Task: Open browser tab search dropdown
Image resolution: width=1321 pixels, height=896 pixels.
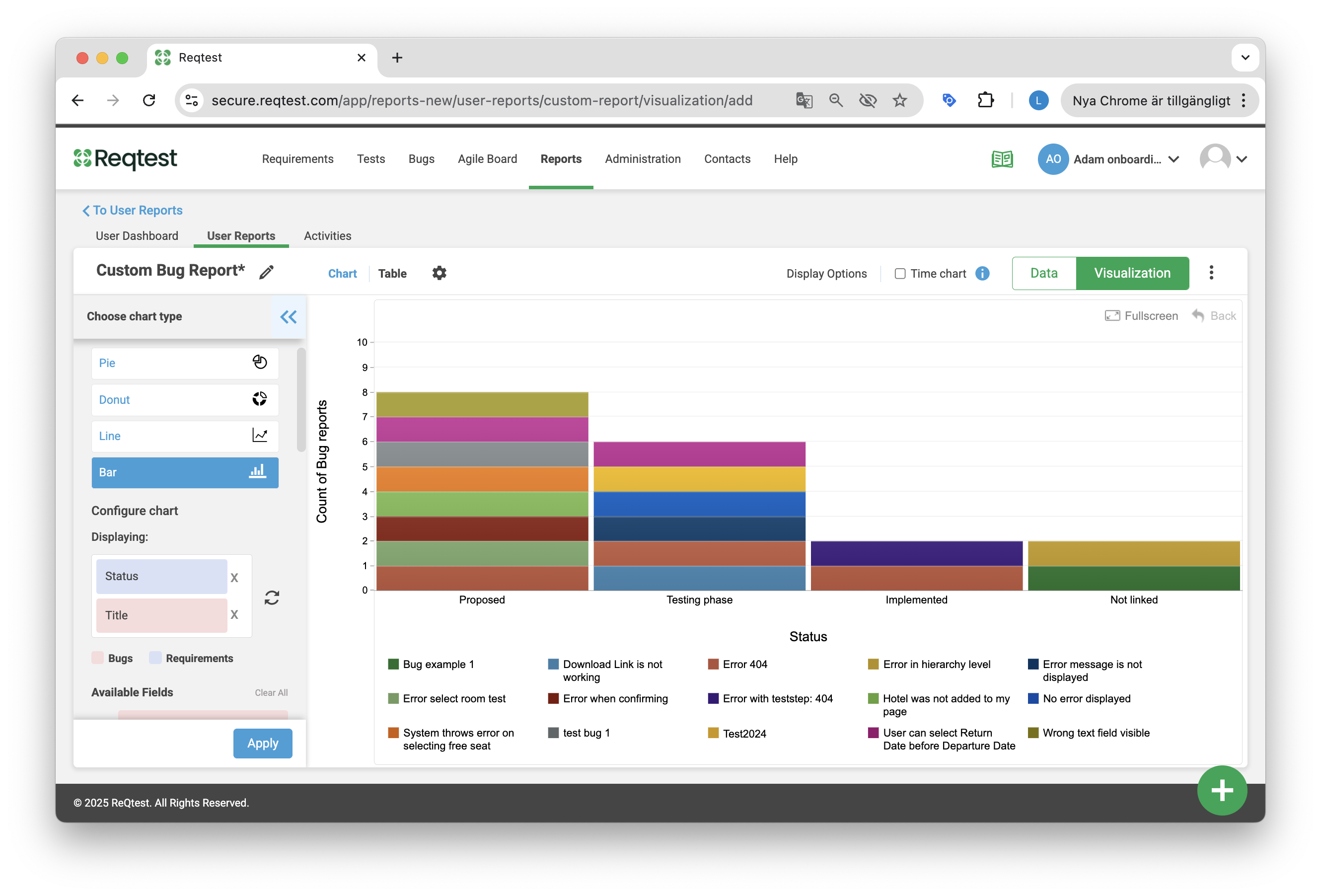Action: click(1245, 58)
